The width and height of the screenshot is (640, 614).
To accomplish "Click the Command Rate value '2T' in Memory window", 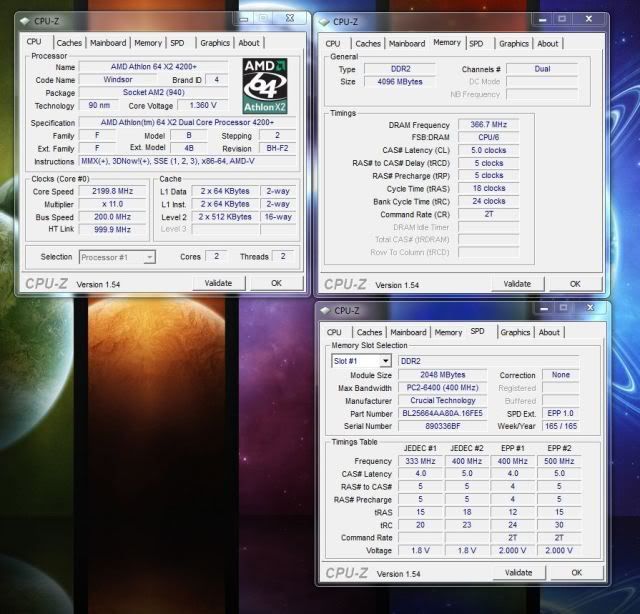I will coord(489,214).
